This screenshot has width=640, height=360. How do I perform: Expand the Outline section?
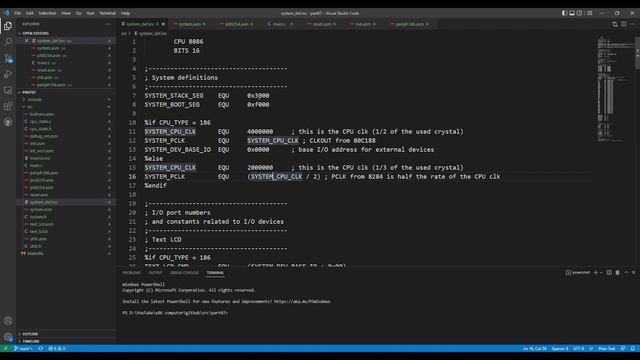point(30,334)
